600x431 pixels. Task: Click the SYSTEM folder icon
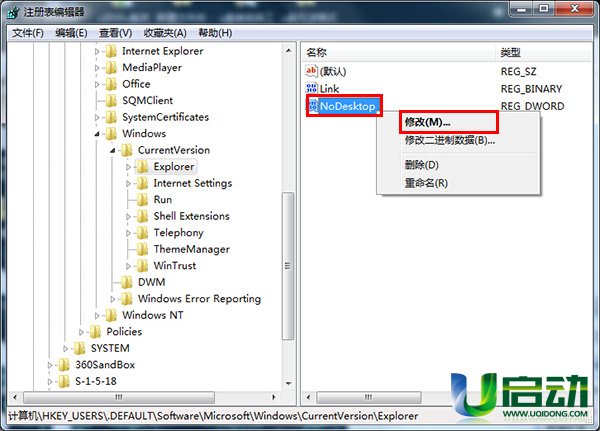(80, 348)
